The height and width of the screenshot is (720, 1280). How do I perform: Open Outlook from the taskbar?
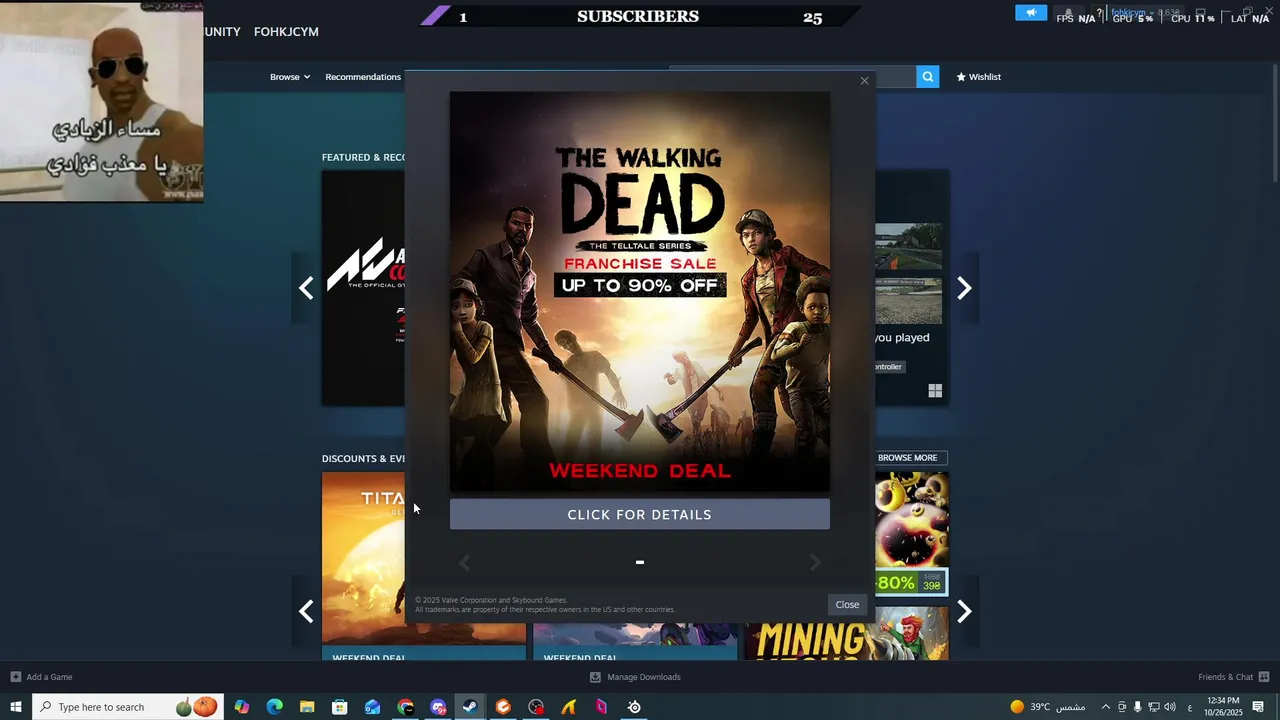tap(372, 707)
